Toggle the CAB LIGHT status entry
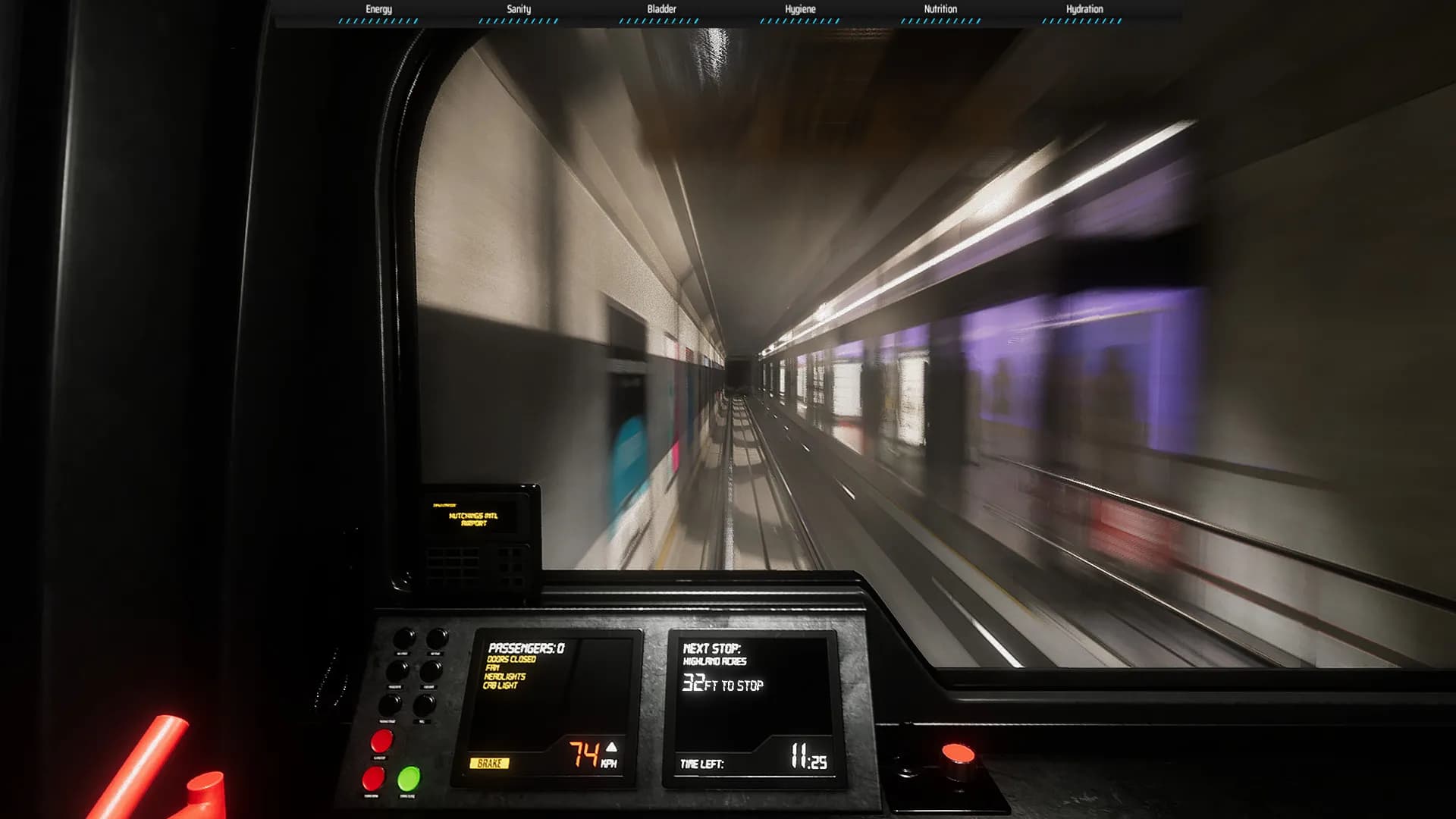This screenshot has width=1456, height=819. [500, 685]
